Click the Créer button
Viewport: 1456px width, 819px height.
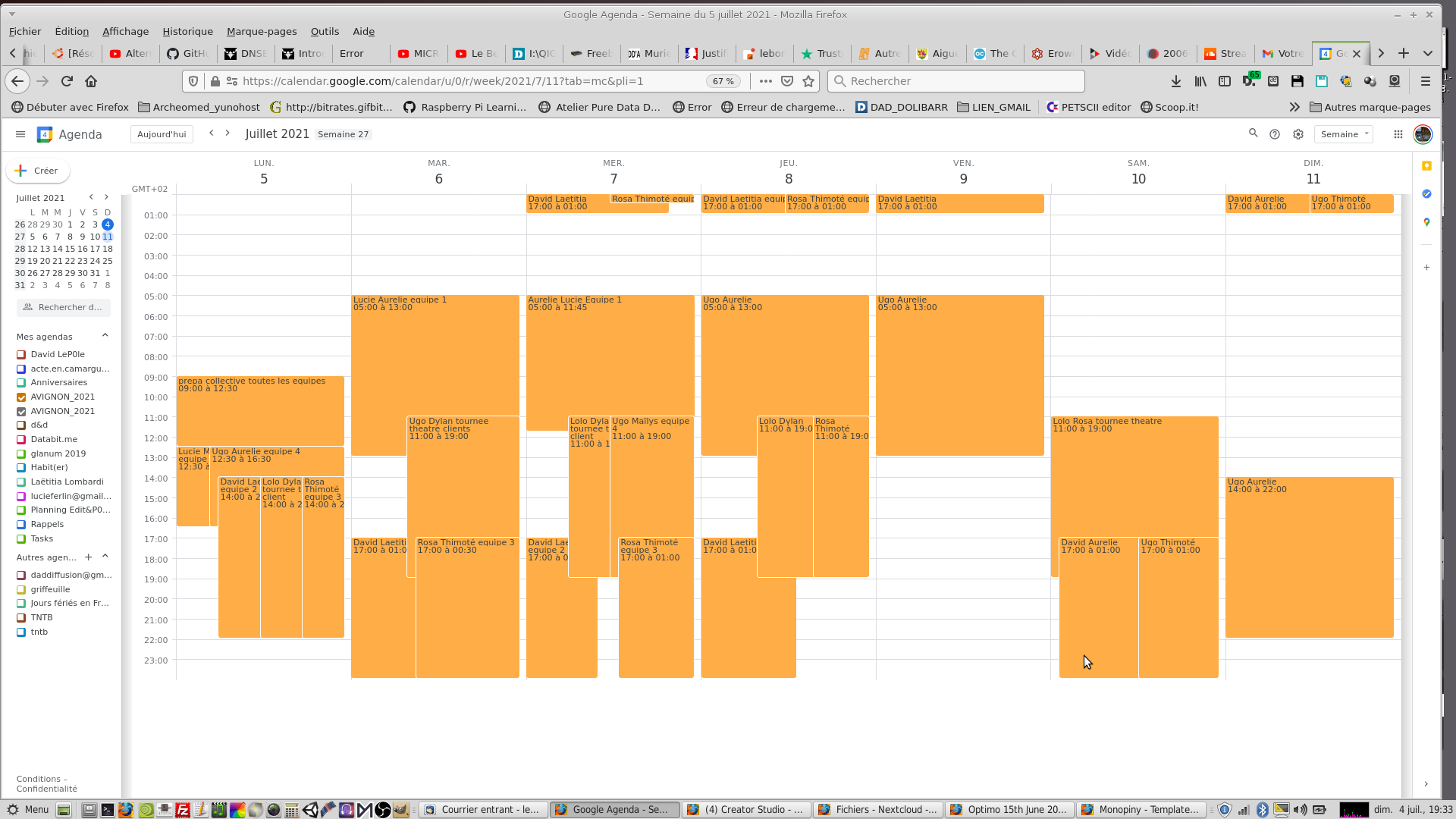[x=38, y=171]
